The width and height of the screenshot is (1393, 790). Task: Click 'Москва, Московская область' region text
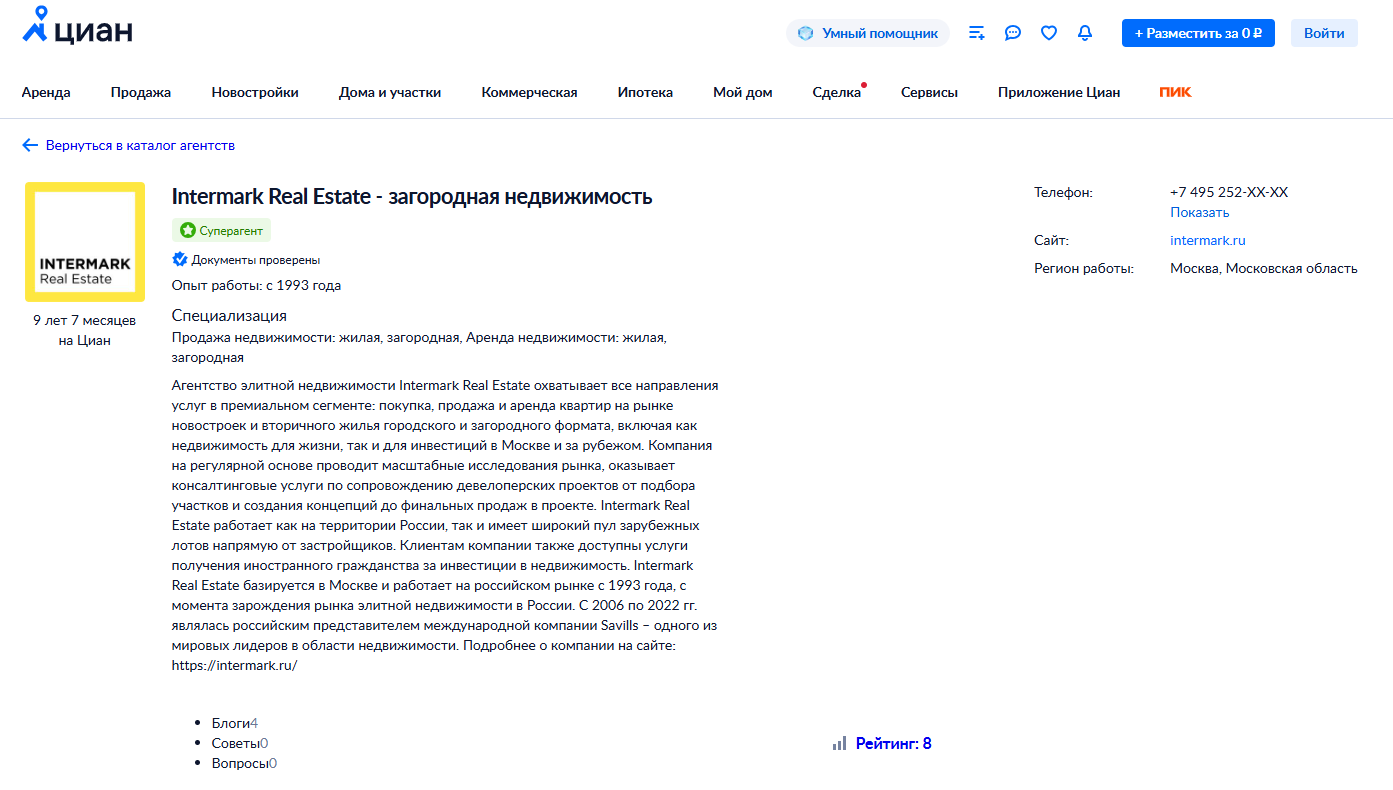(x=1264, y=269)
